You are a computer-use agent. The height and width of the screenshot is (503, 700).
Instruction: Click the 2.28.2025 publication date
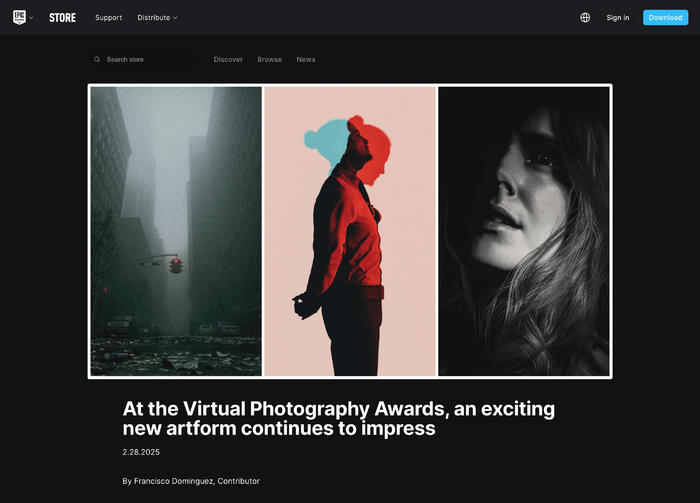140,452
